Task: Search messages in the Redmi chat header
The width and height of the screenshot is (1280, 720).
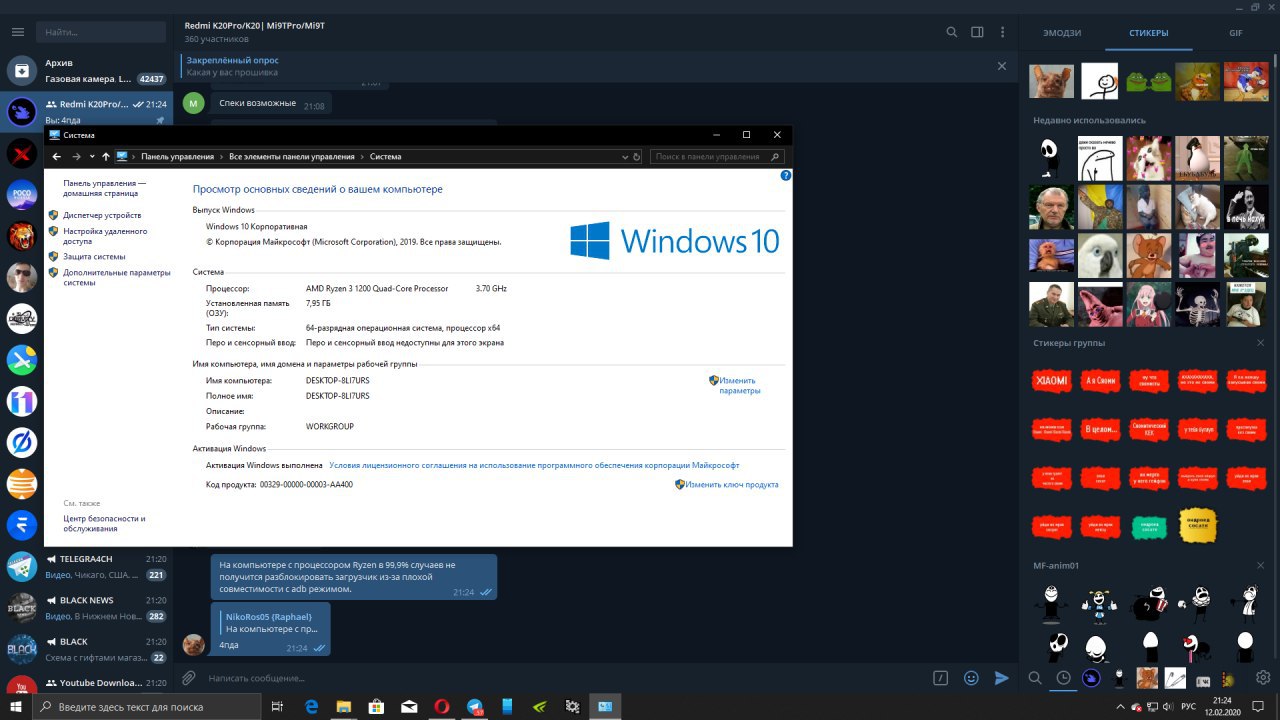Action: coord(952,32)
